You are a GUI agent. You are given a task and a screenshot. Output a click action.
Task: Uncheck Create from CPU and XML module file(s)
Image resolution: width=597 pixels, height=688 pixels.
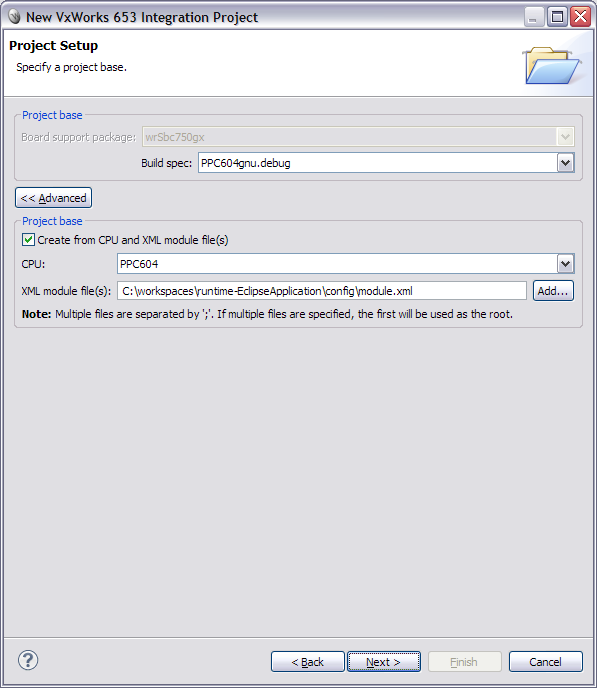[x=28, y=240]
